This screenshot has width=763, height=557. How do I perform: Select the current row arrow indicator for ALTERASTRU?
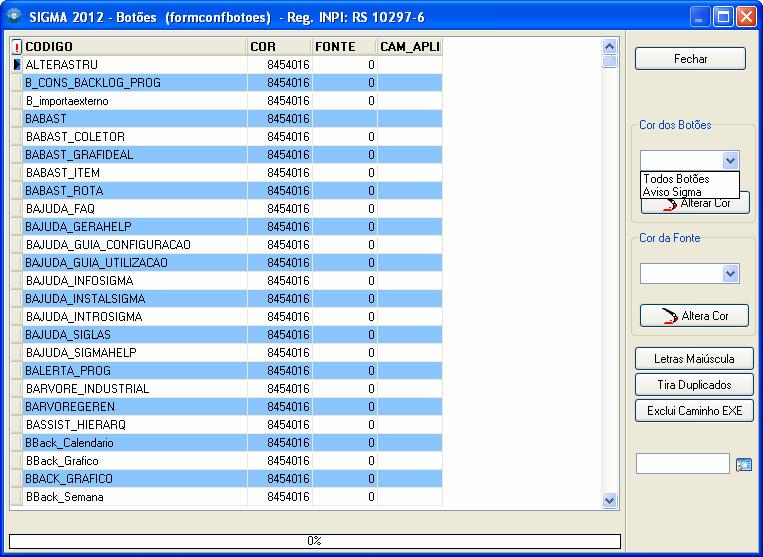17,64
